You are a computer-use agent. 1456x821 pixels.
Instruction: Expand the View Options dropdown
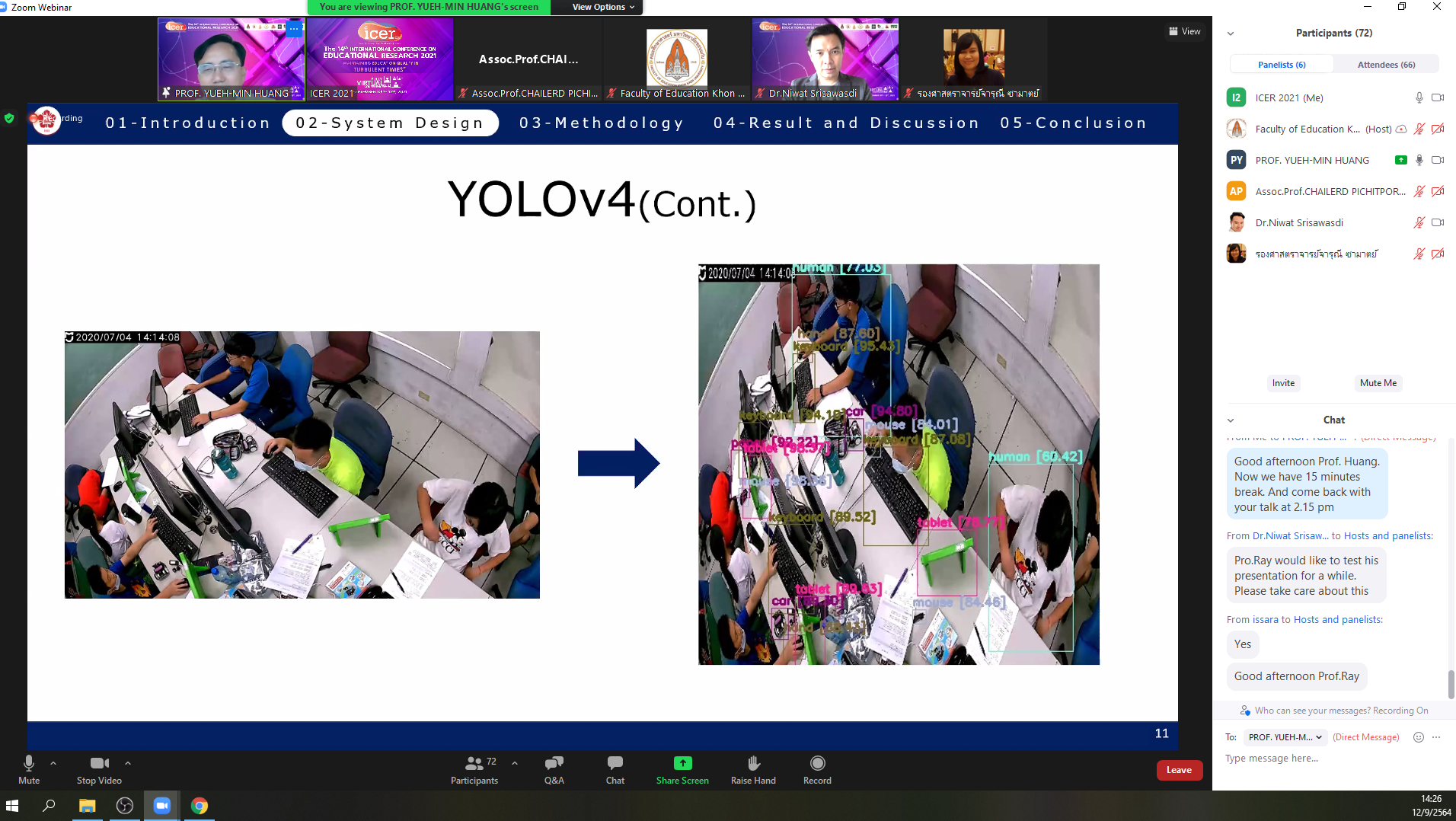(603, 7)
